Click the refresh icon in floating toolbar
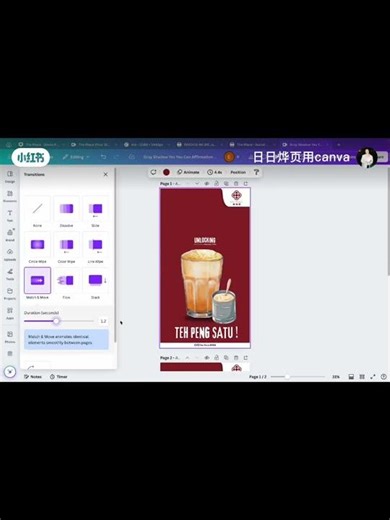Image resolution: width=390 pixels, height=520 pixels. [153, 172]
